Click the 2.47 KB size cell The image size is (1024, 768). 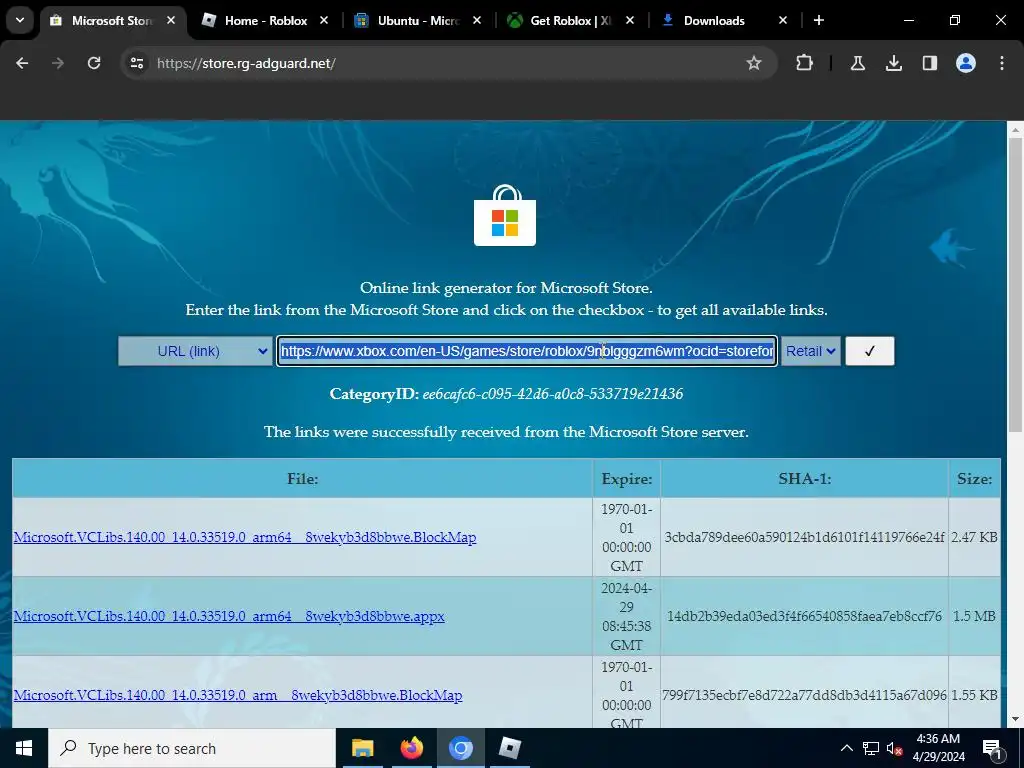click(x=974, y=537)
